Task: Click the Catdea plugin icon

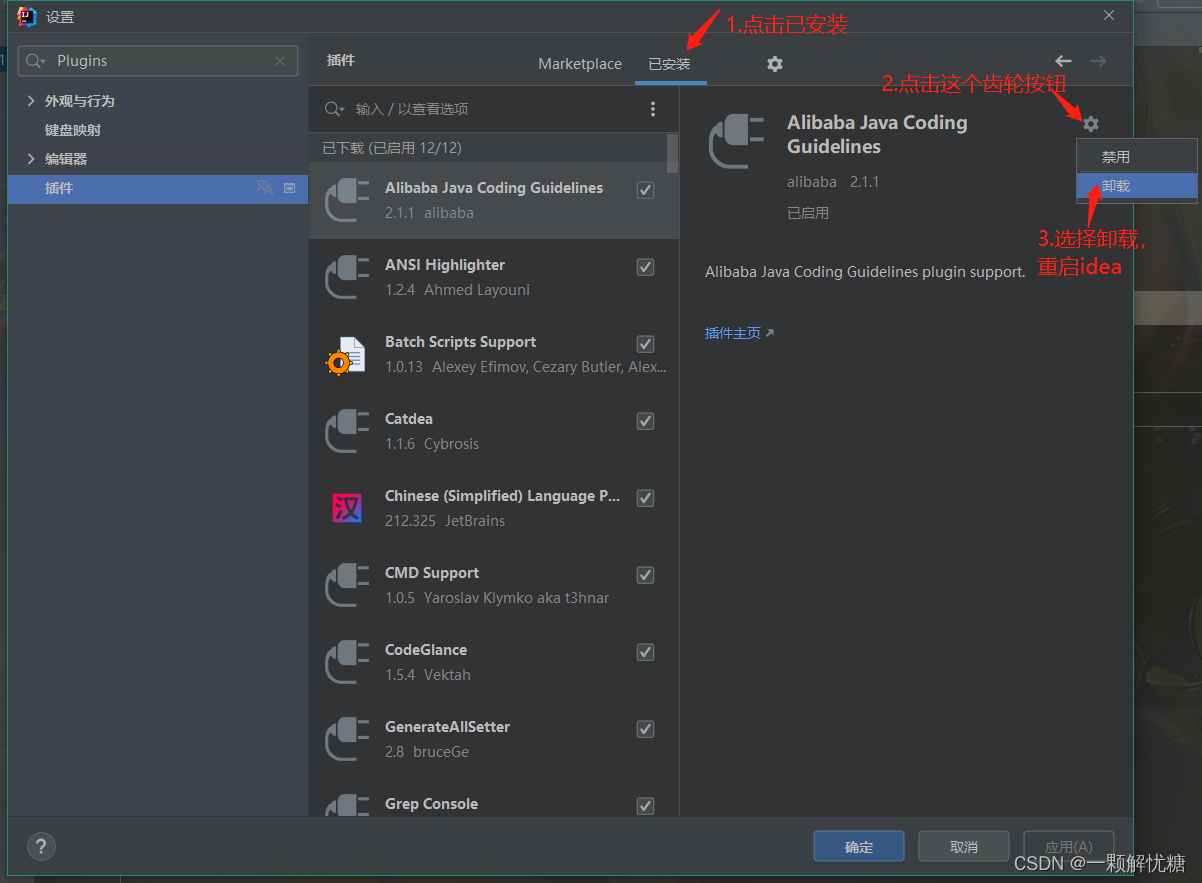Action: [347, 431]
